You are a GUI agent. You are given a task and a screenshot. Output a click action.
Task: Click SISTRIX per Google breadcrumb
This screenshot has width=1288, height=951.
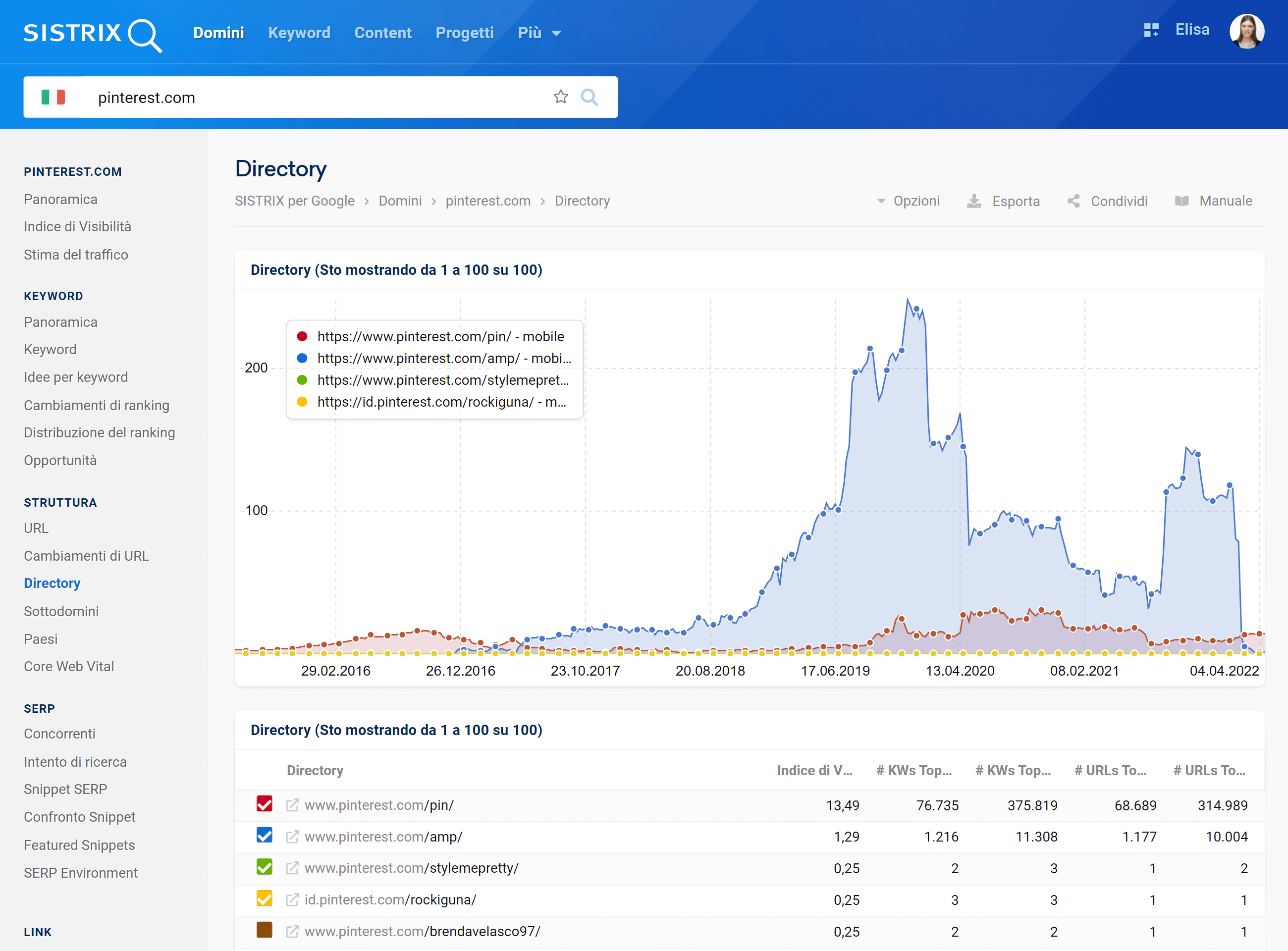point(295,201)
